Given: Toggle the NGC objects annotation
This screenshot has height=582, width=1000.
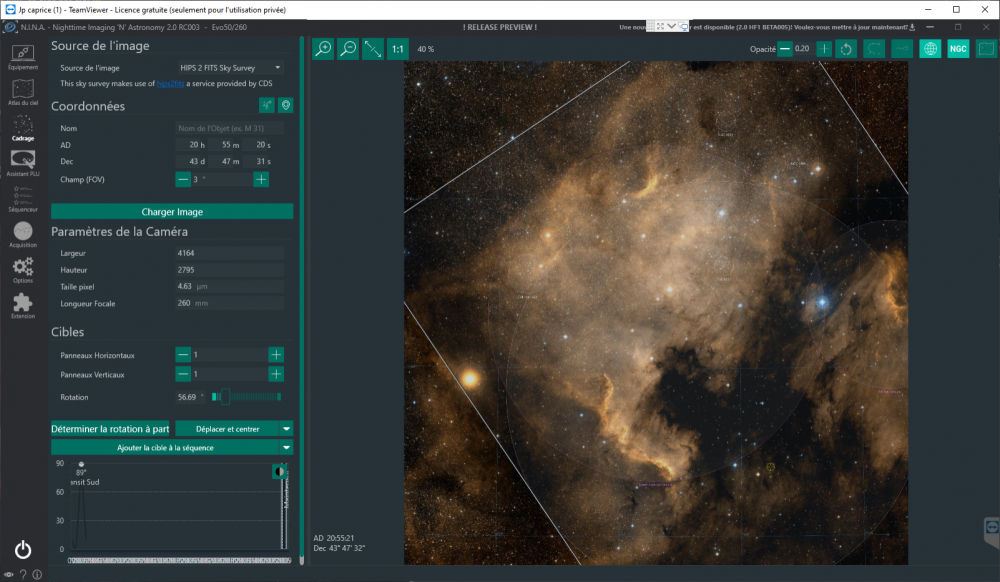Looking at the screenshot, I should (x=958, y=49).
